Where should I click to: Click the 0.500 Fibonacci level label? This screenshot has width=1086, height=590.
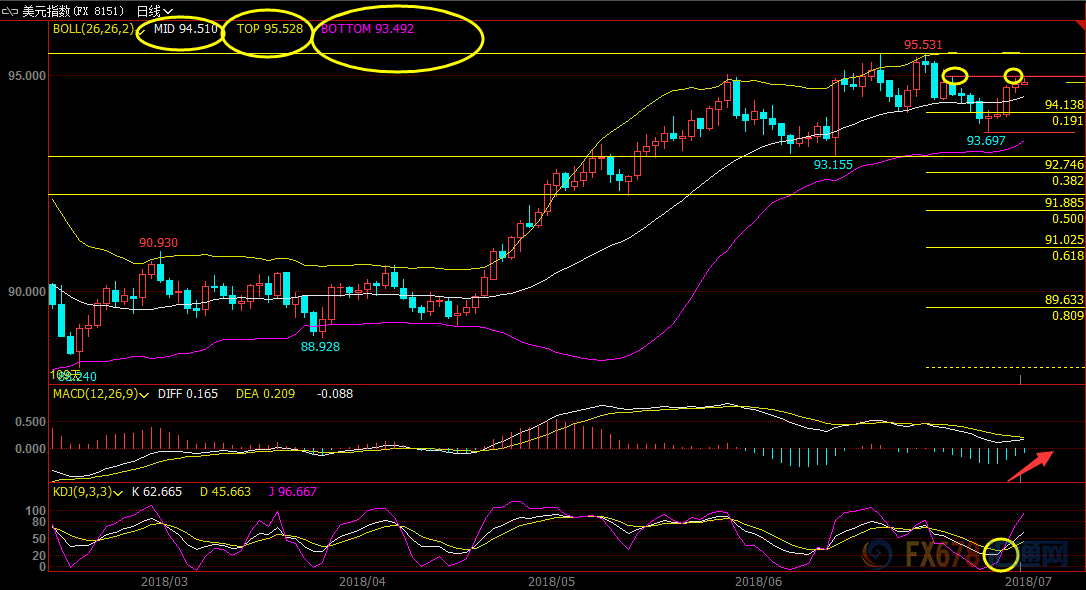point(1067,218)
